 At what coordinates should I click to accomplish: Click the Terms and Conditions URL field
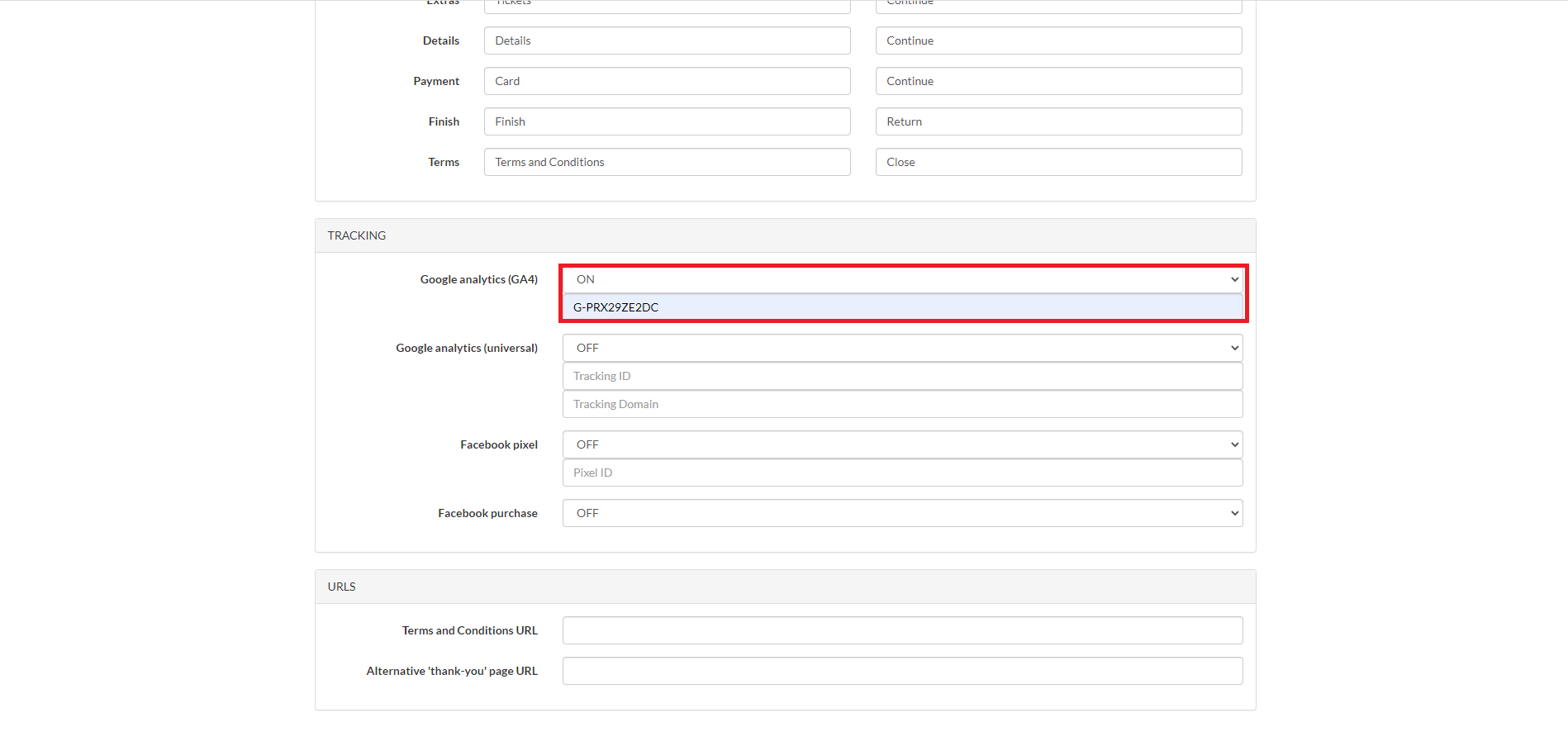902,630
